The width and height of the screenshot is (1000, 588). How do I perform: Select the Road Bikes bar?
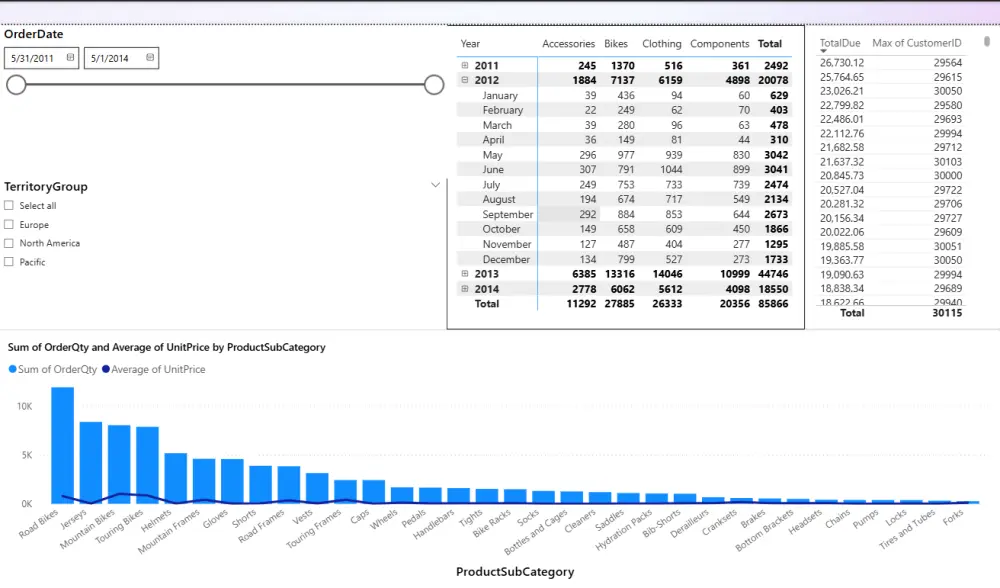(x=62, y=445)
